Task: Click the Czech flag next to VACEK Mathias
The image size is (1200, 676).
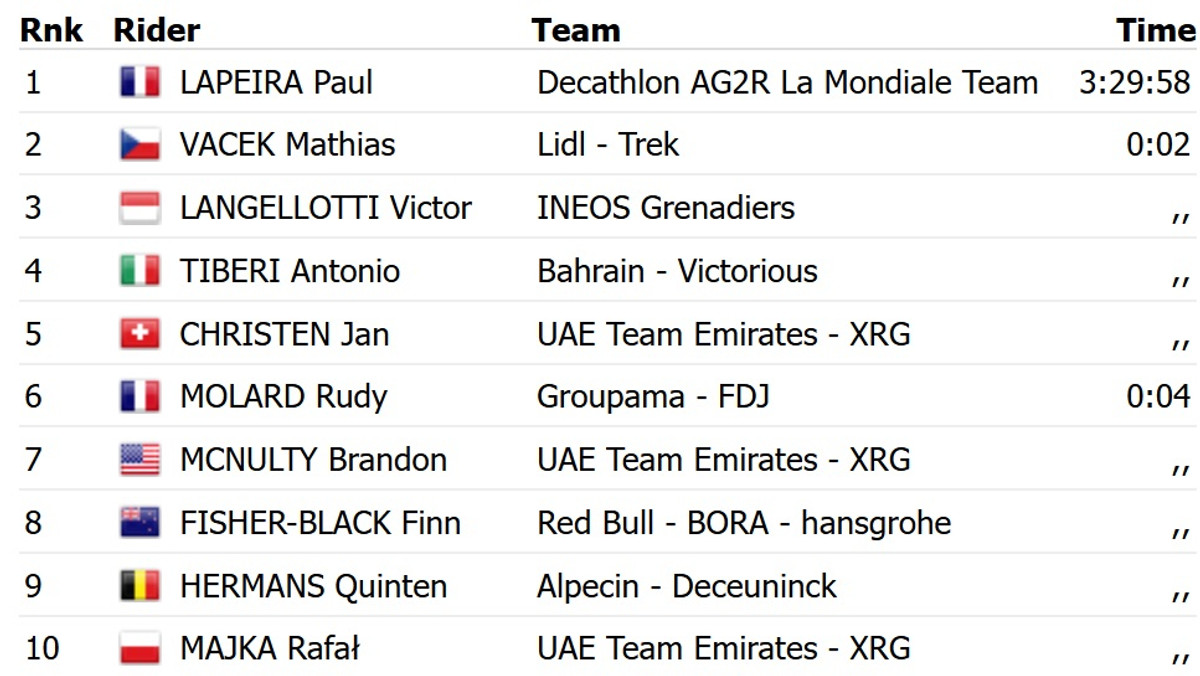Action: click(139, 145)
